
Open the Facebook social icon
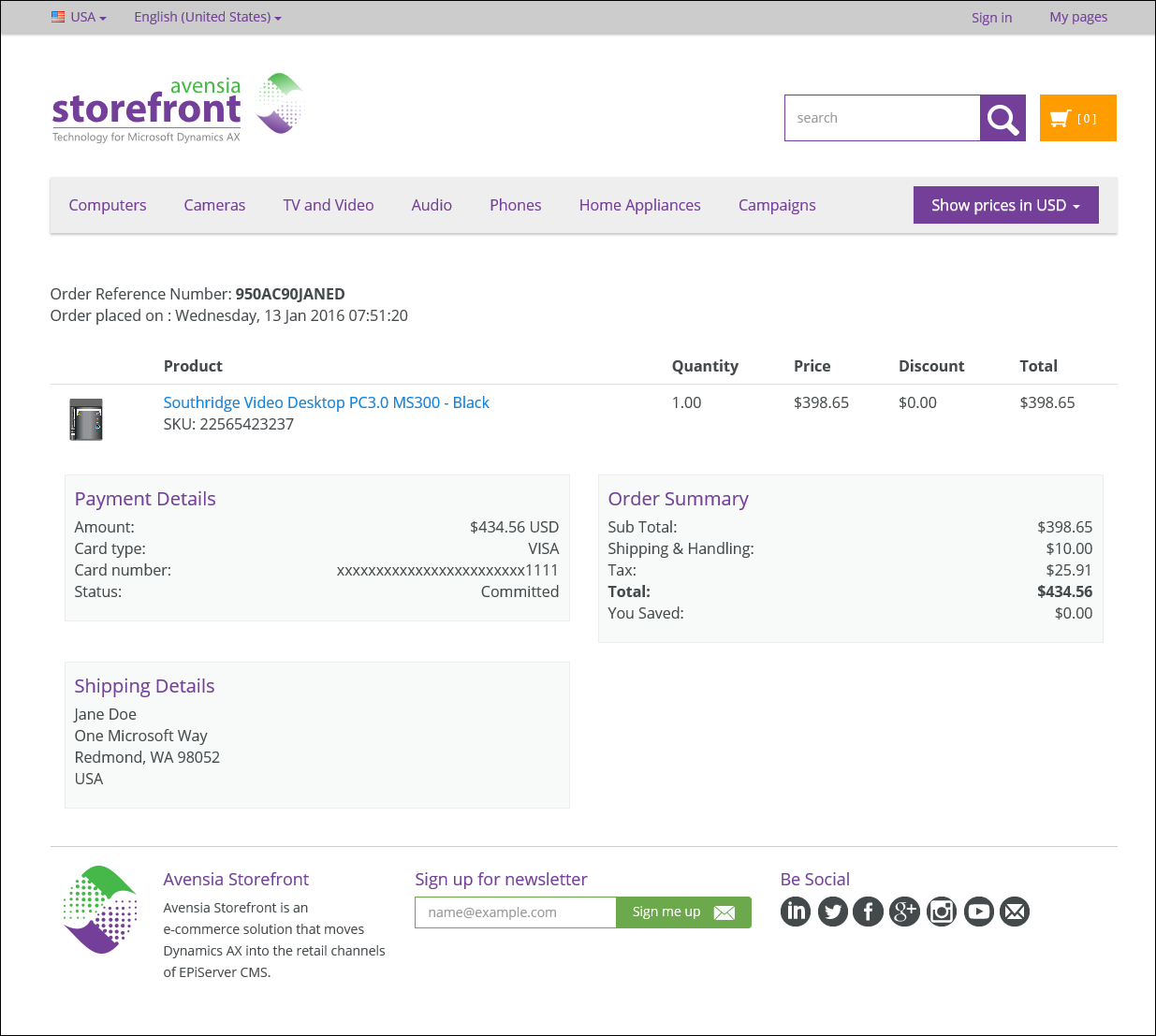tap(869, 912)
